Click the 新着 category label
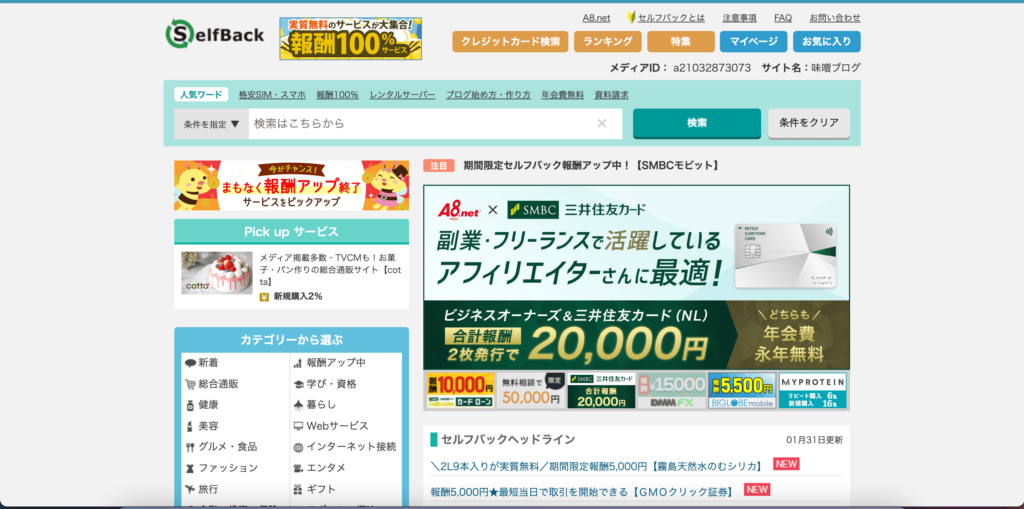 coord(208,363)
